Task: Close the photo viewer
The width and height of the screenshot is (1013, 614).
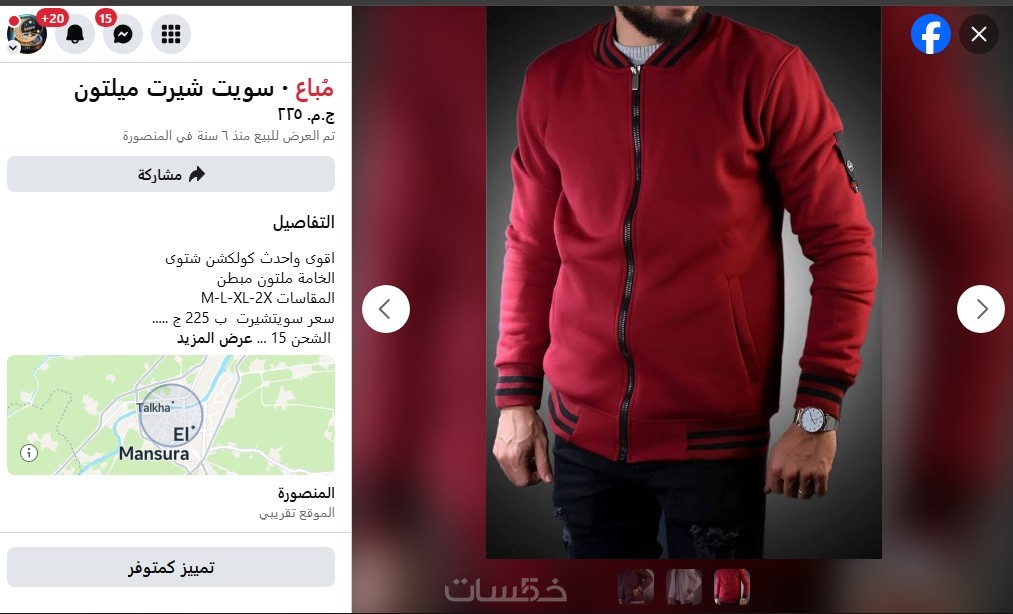Action: [x=979, y=34]
